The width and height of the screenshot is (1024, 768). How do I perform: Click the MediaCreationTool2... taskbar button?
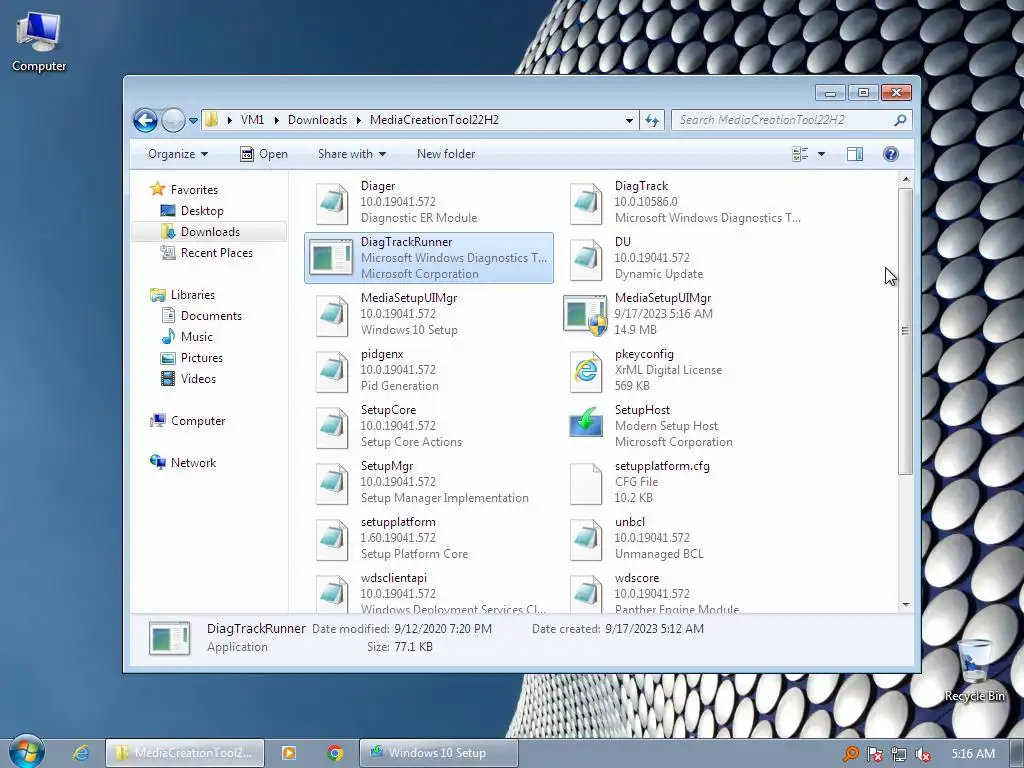coord(185,753)
